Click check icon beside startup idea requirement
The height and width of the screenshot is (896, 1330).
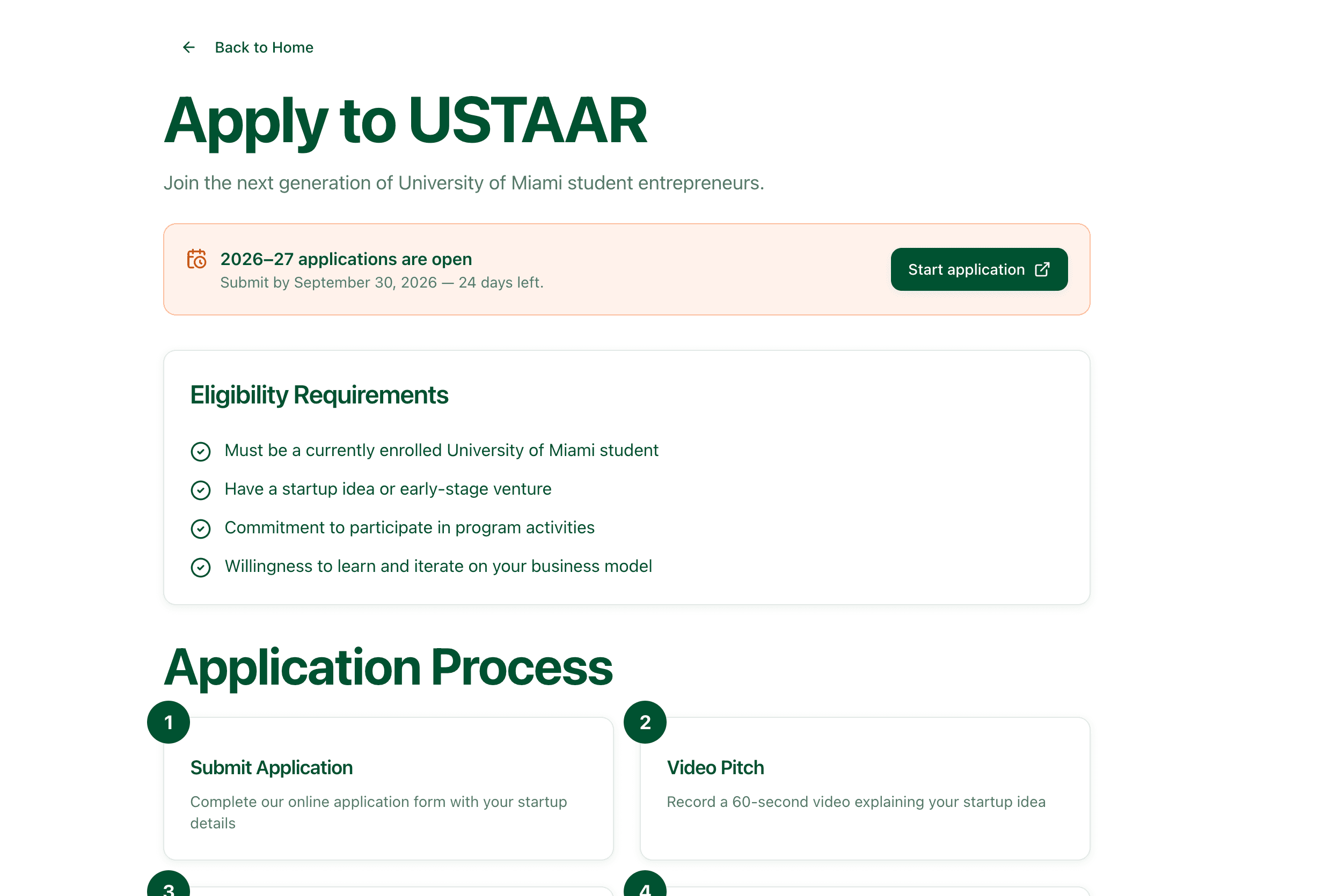click(201, 490)
